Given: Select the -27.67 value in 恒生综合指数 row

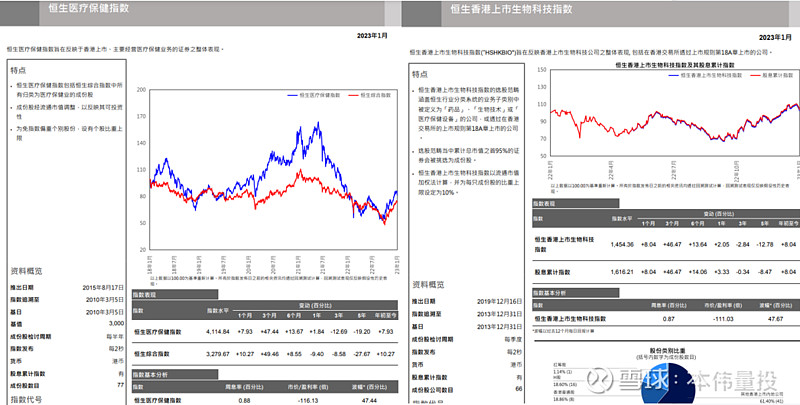Looking at the screenshot, I should tap(362, 354).
